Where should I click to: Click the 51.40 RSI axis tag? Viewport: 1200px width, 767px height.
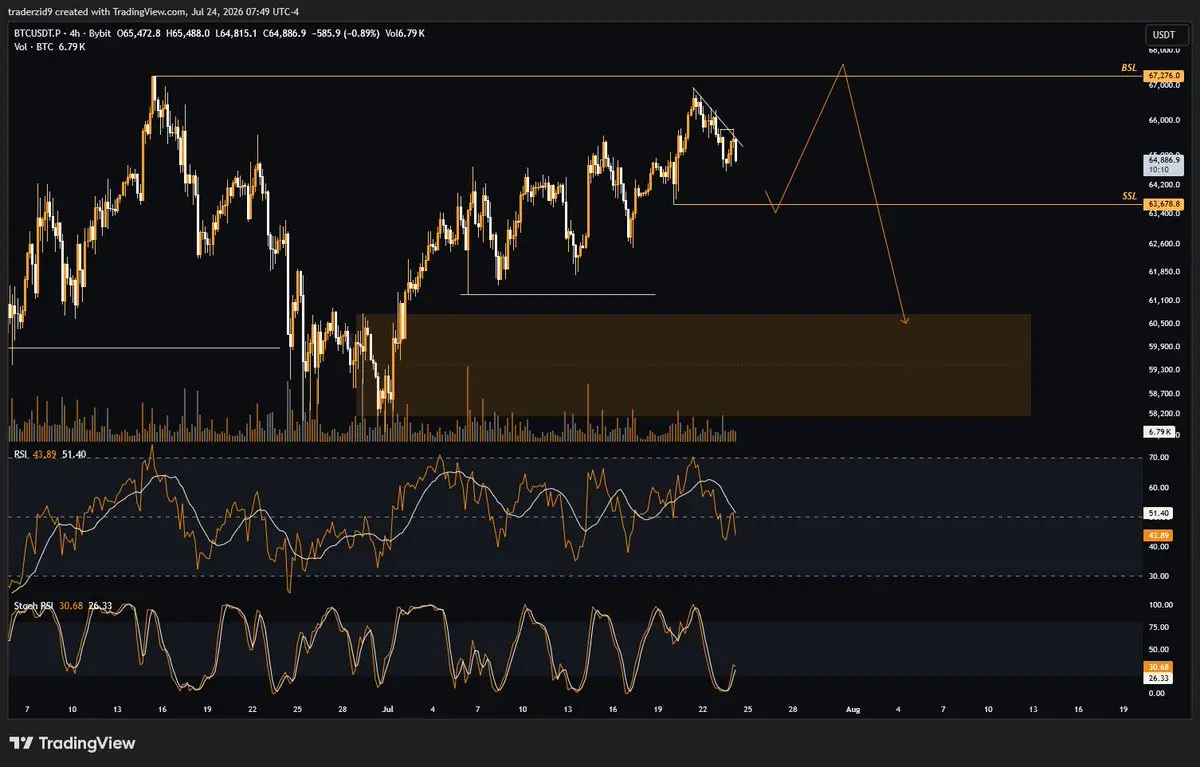[x=1159, y=513]
